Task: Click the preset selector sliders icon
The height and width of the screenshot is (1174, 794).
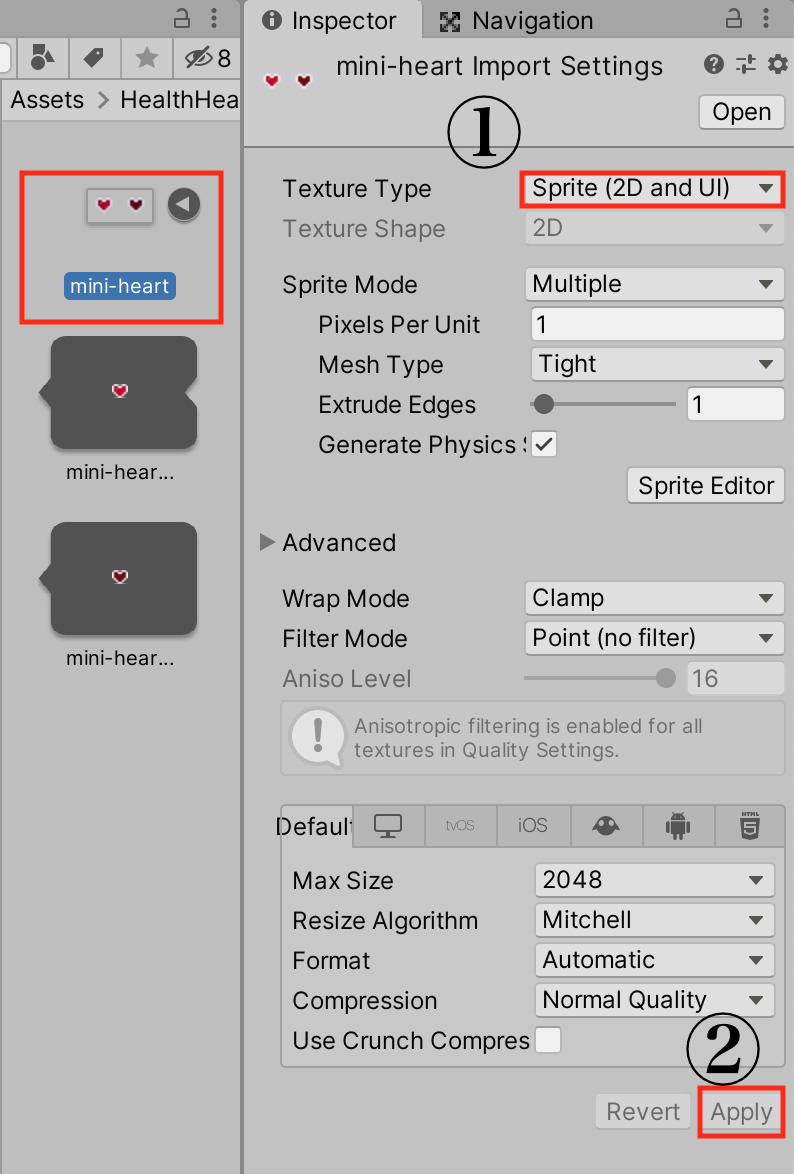Action: (x=745, y=65)
